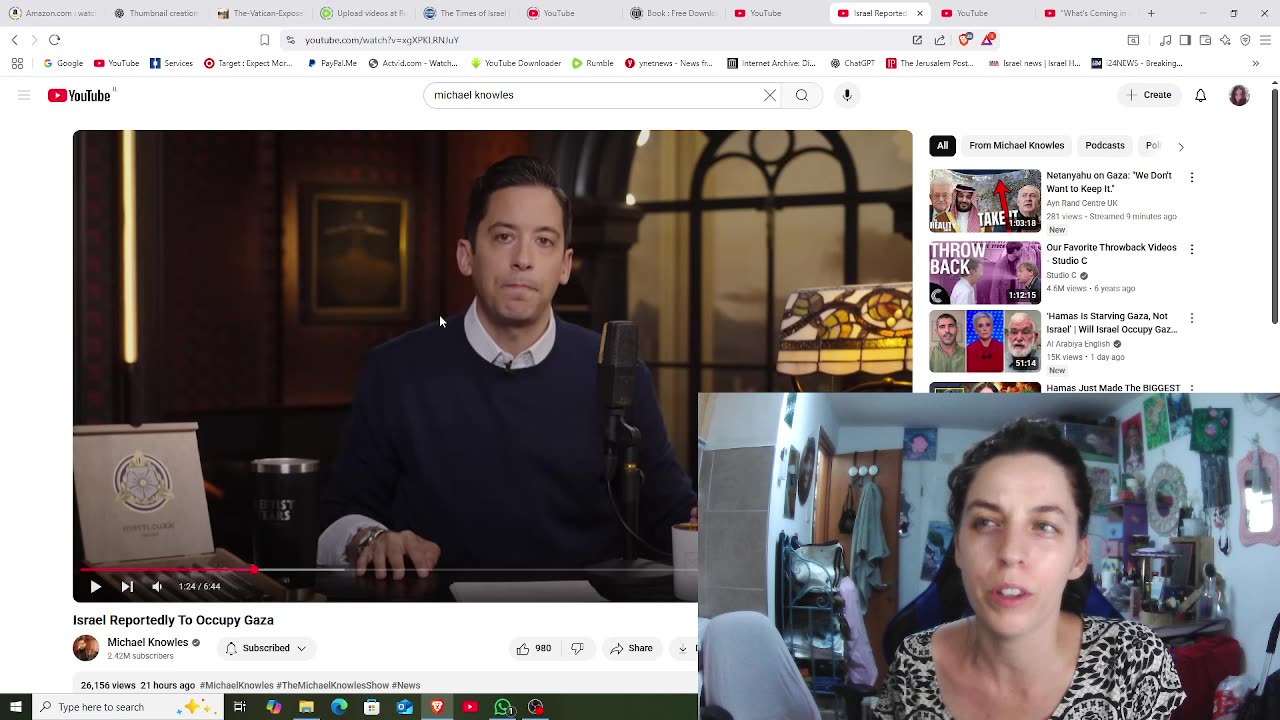Image resolution: width=1280 pixels, height=720 pixels.
Task: Open Google bookmark
Action: (63, 63)
